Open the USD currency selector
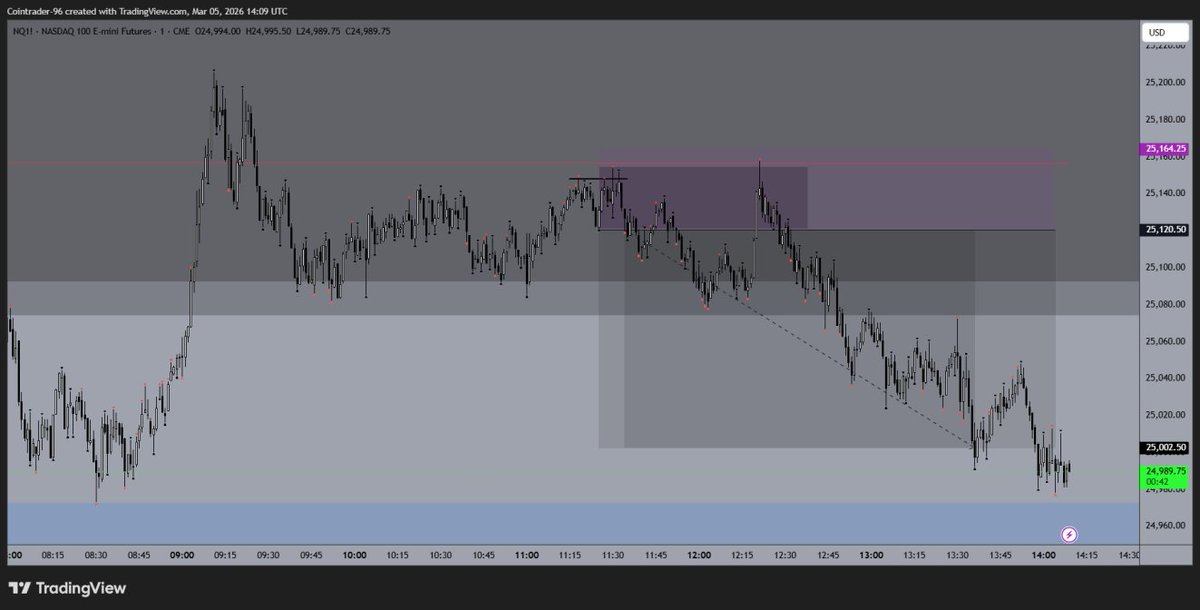The height and width of the screenshot is (610, 1200). pyautogui.click(x=1164, y=33)
